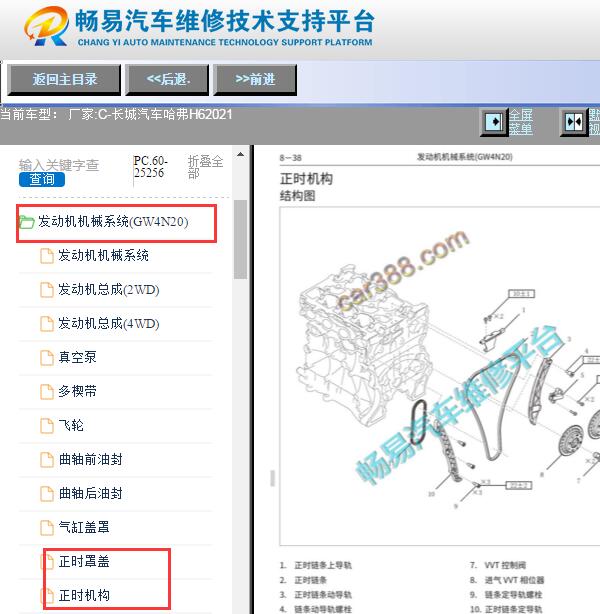Open the 气缸盖罩 page
Screen dimensions: 600x614
84,527
